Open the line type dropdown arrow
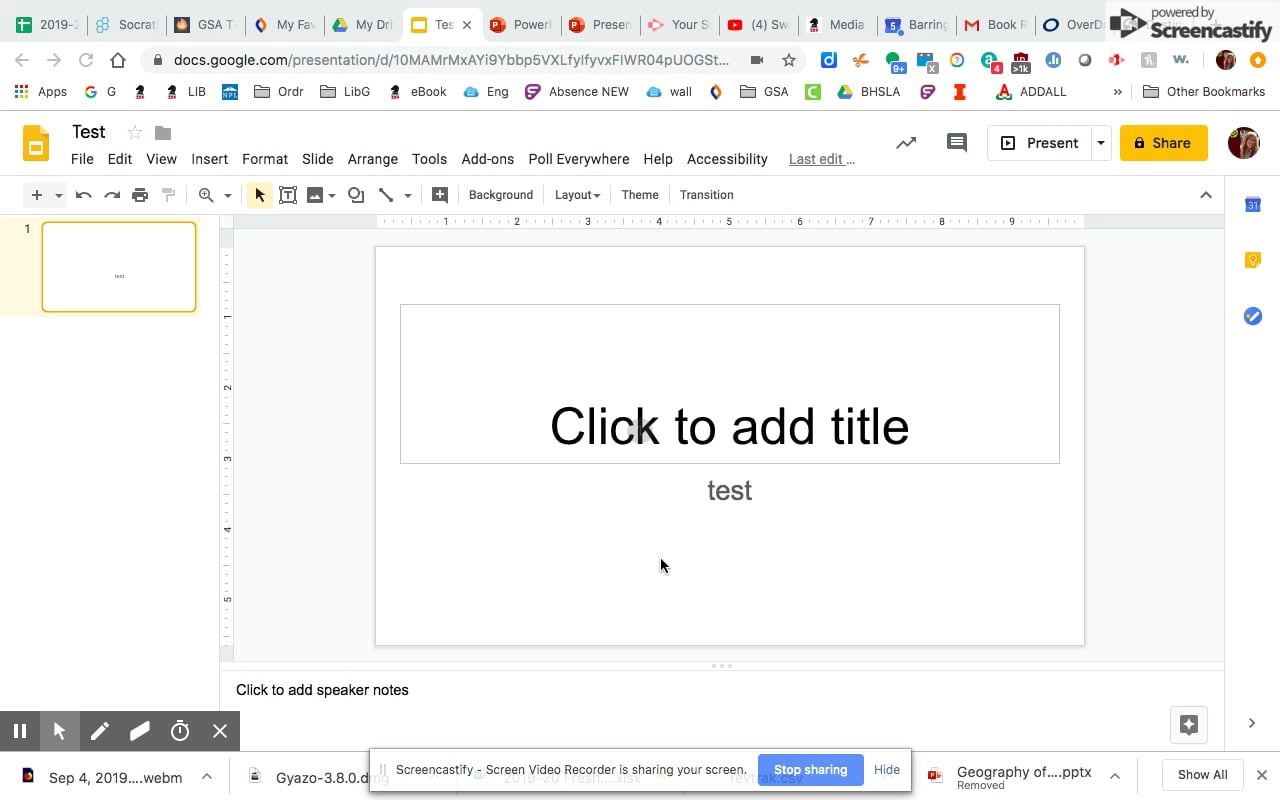This screenshot has height=800, width=1280. [408, 195]
